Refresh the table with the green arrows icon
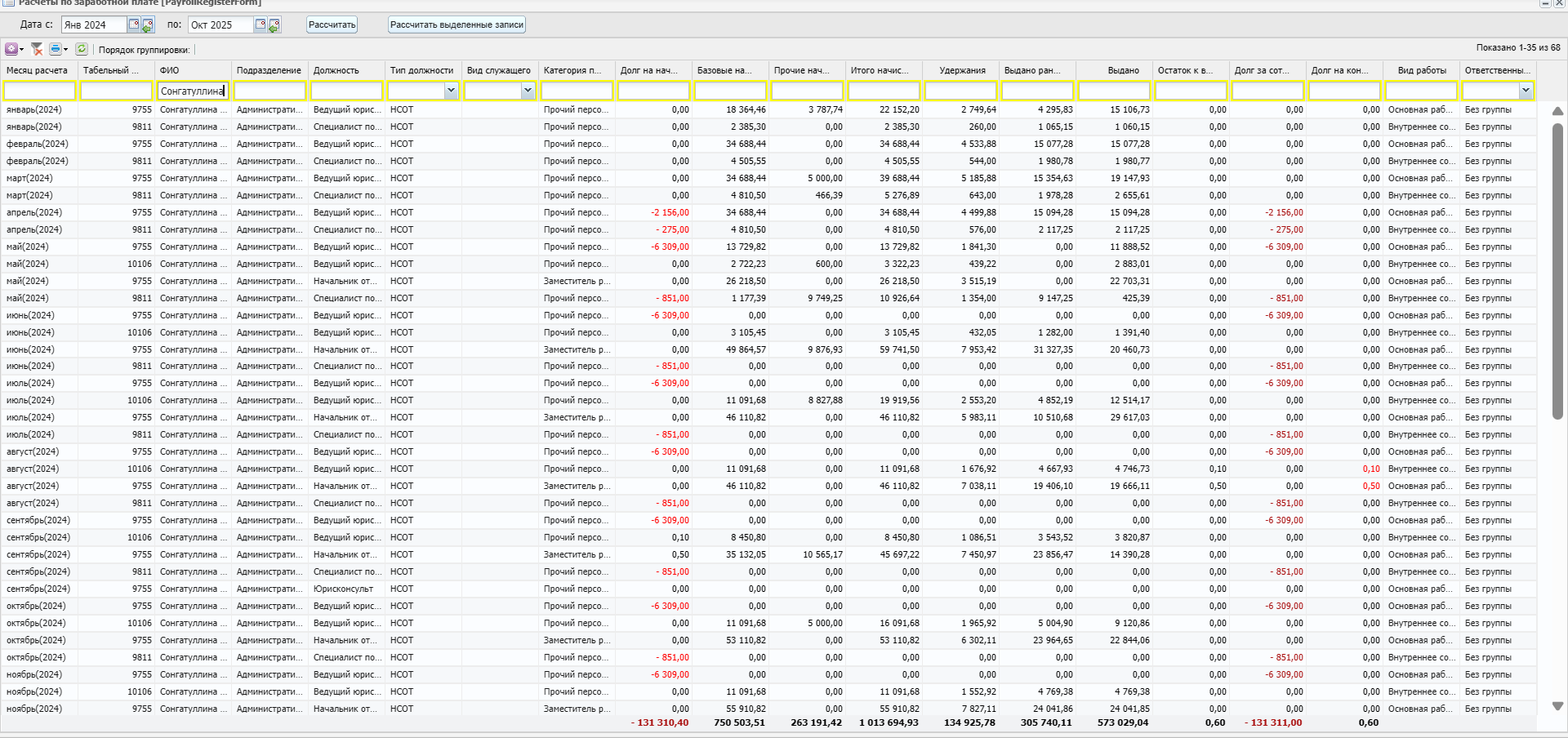The width and height of the screenshot is (1568, 738). click(82, 49)
